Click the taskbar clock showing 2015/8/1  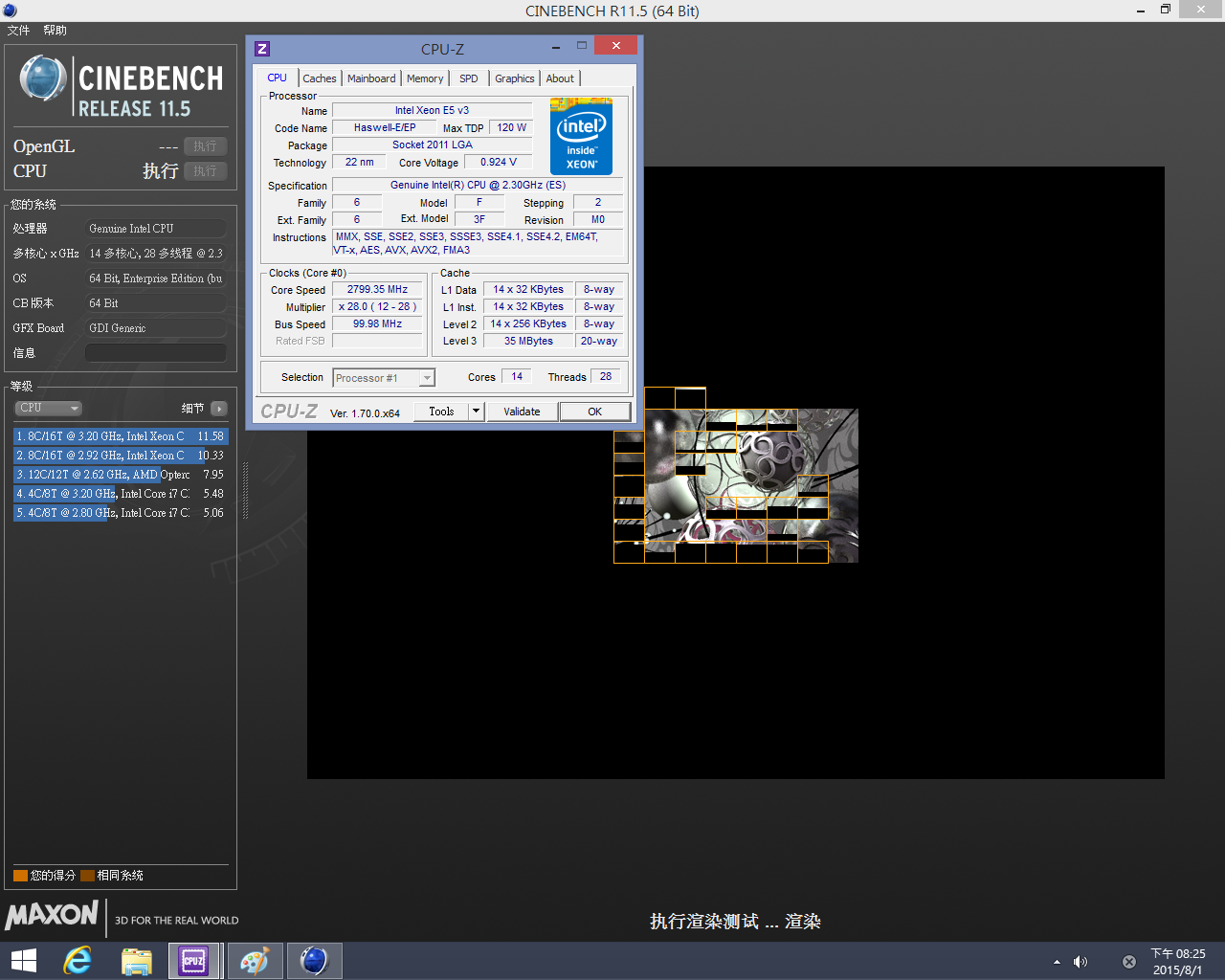[x=1177, y=962]
